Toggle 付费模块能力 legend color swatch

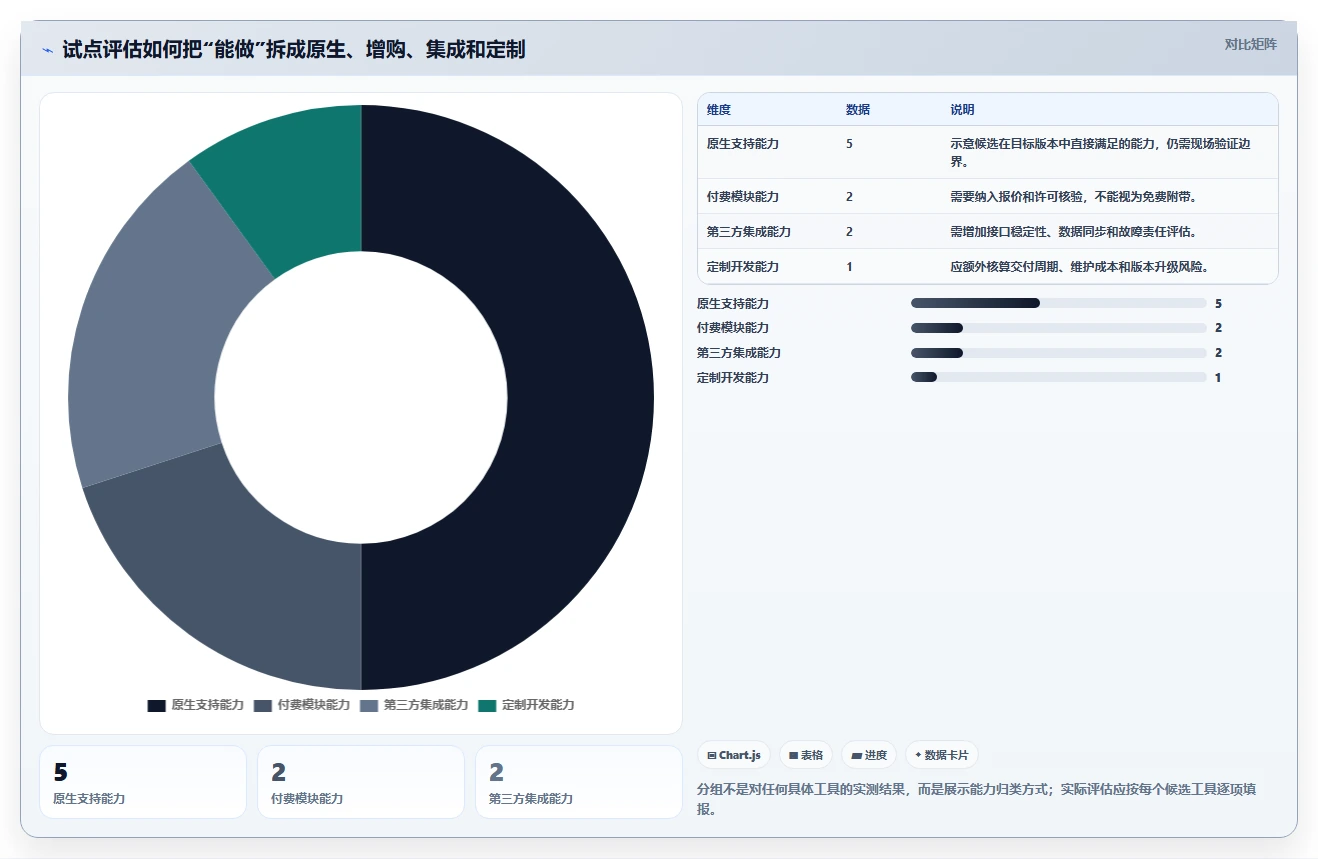(262, 705)
